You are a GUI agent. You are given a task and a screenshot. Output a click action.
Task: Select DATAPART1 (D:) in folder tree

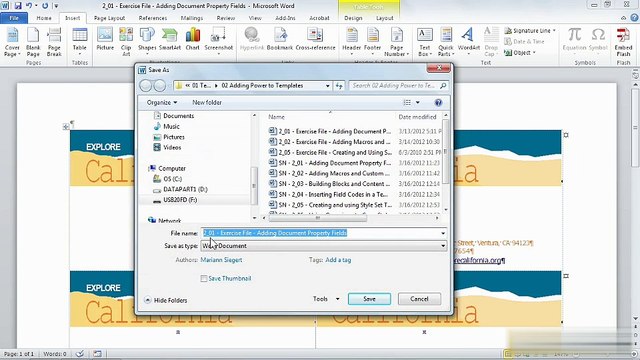tap(185, 189)
